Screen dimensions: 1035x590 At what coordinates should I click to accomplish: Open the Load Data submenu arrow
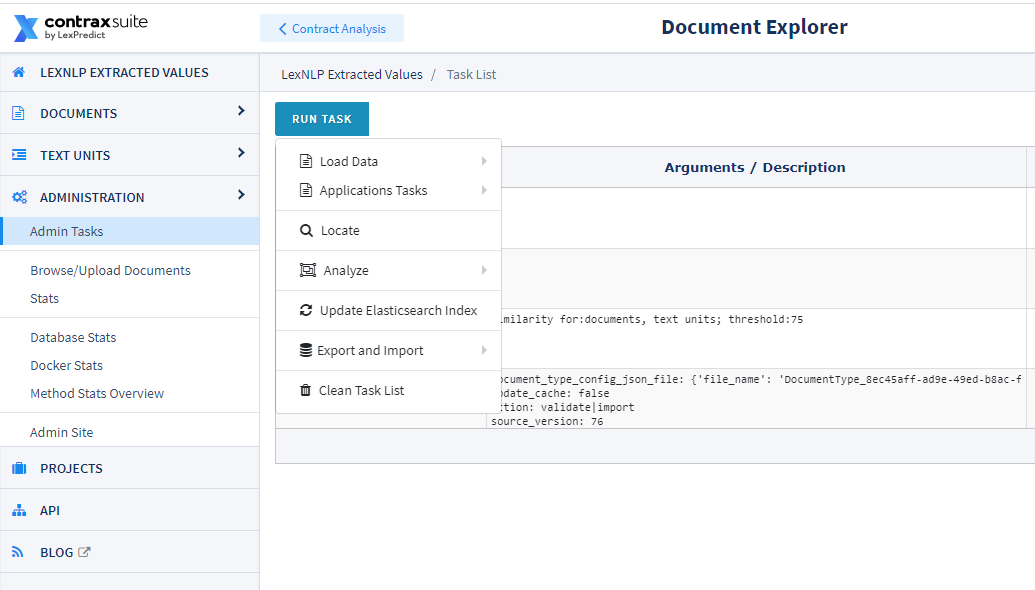[x=484, y=161]
